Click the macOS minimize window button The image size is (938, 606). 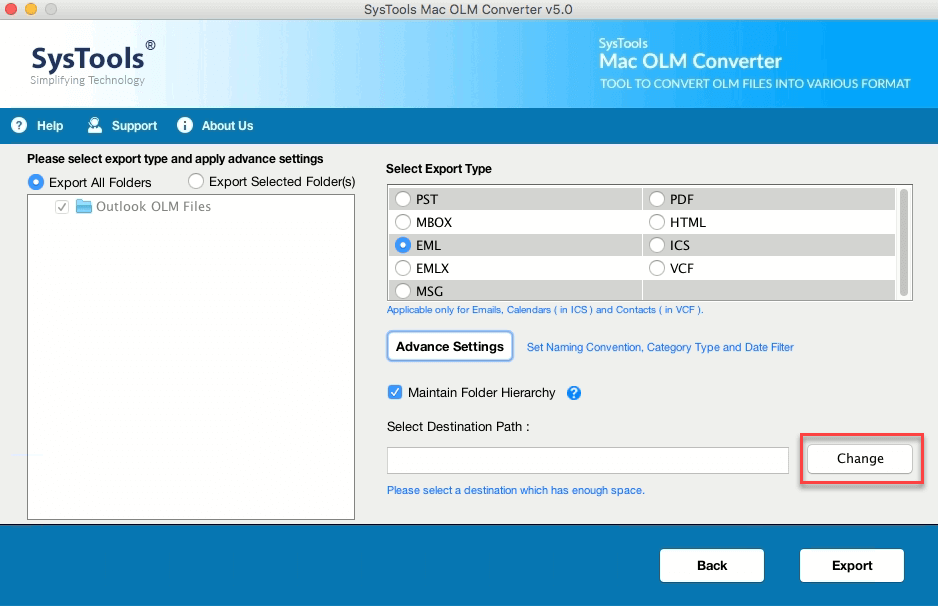pyautogui.click(x=31, y=9)
